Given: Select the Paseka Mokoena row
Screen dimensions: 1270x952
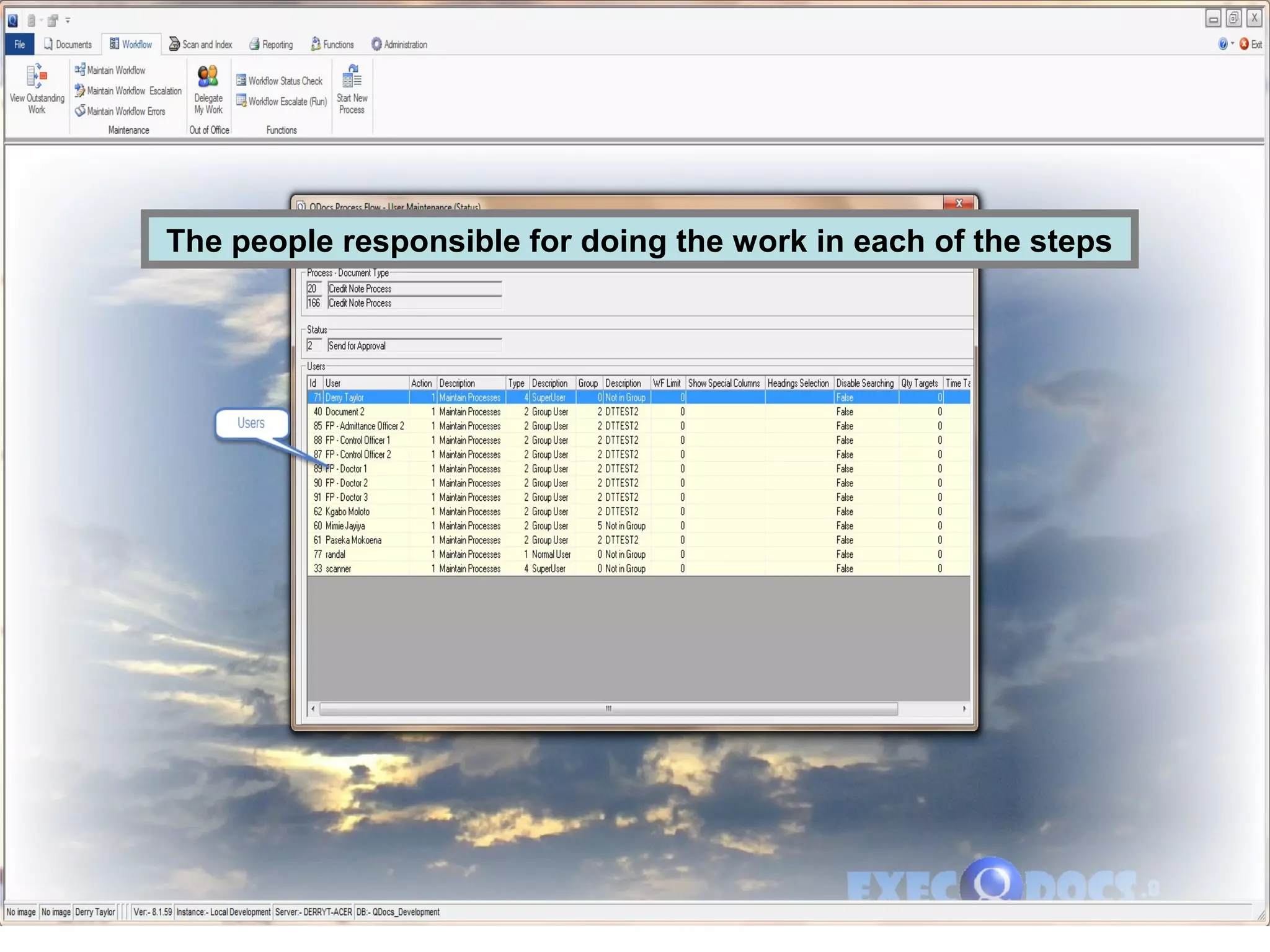Looking at the screenshot, I should pos(639,540).
